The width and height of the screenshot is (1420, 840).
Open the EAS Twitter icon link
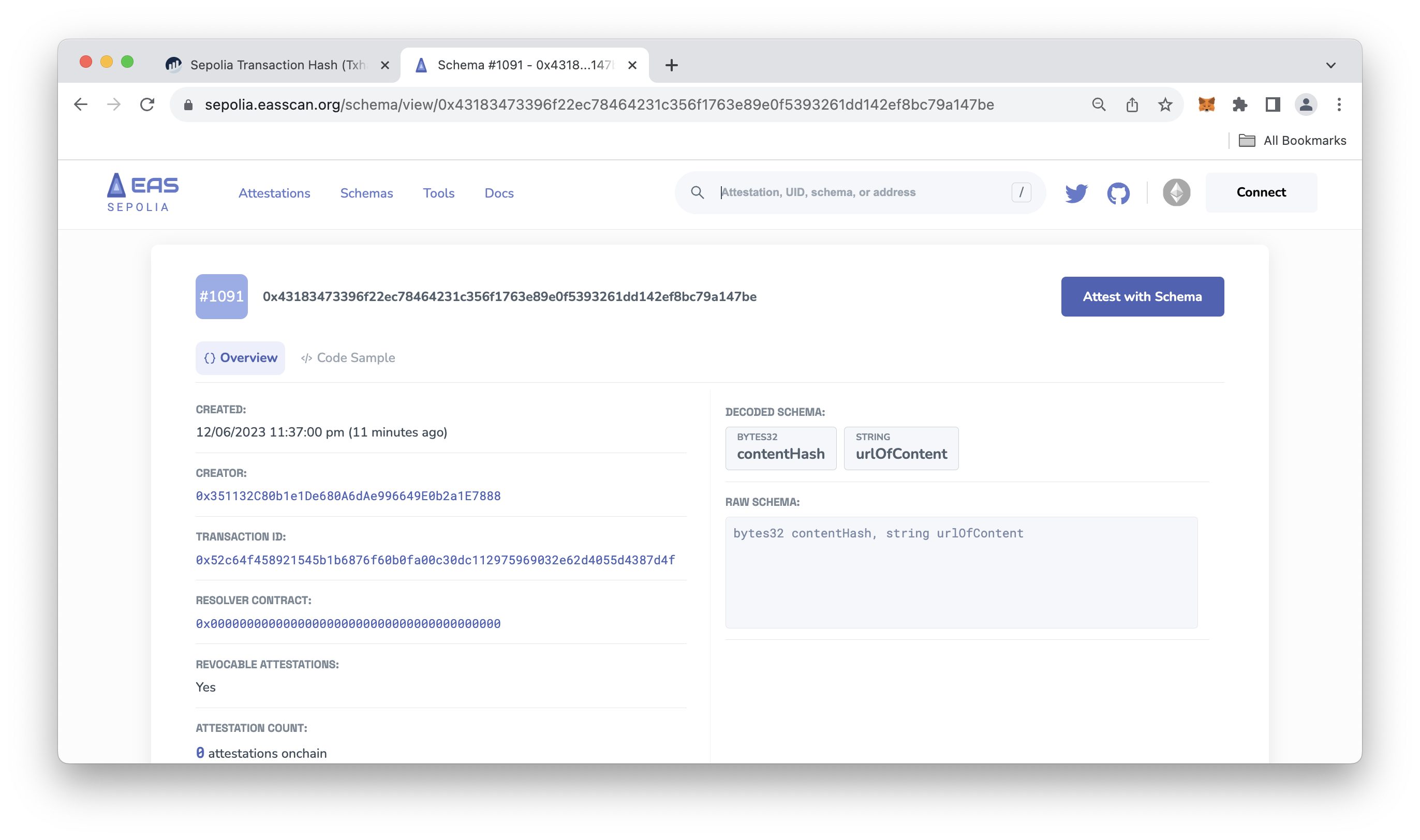click(x=1076, y=193)
